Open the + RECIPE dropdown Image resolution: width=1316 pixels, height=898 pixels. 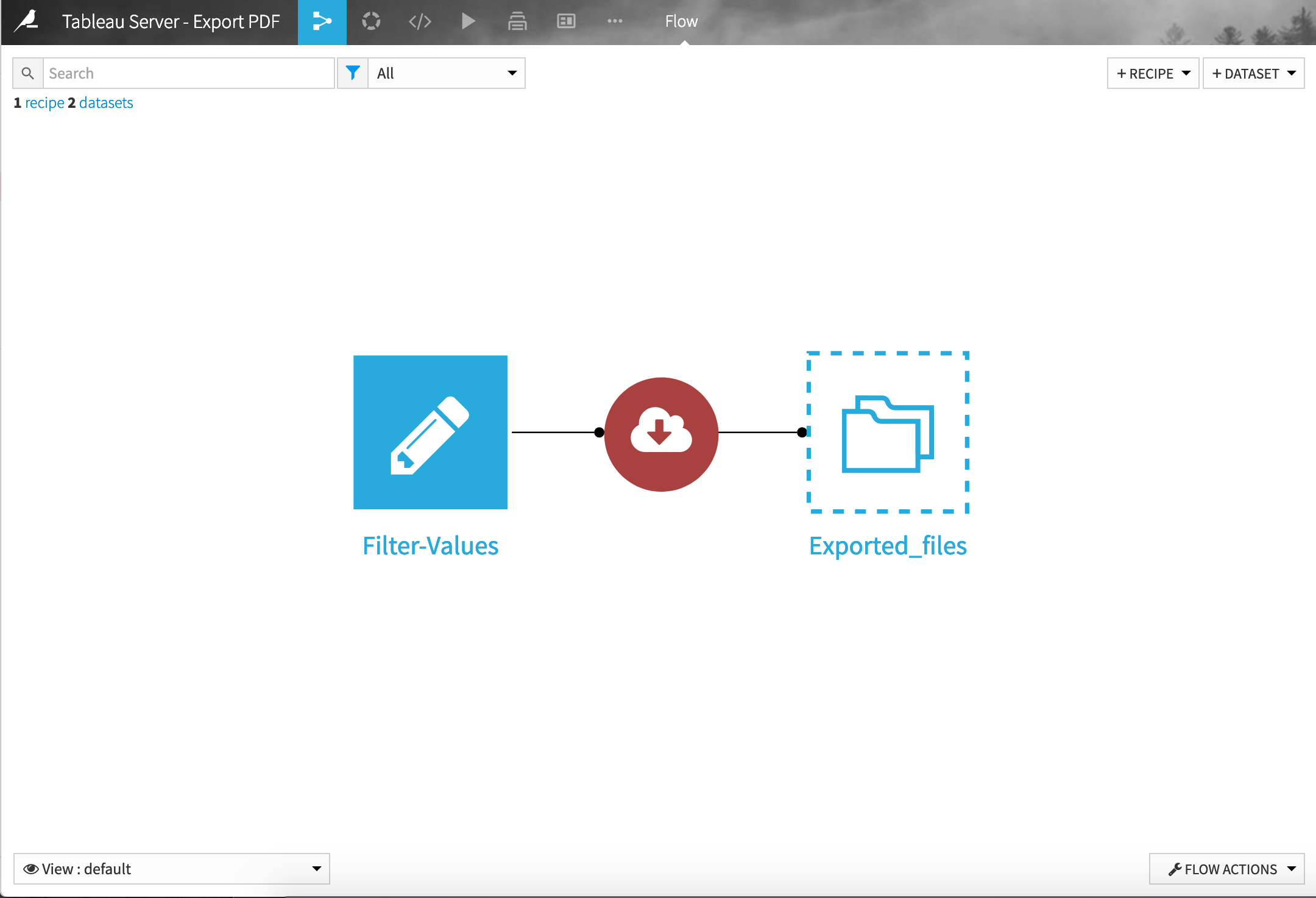[1153, 74]
